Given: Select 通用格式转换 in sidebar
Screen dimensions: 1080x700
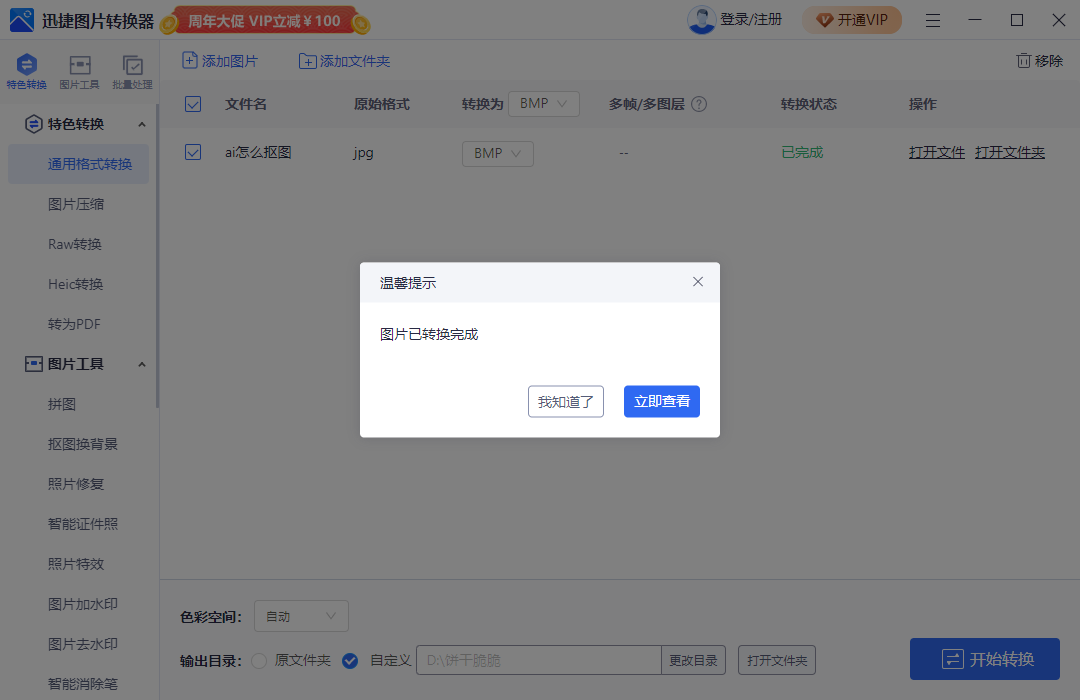Looking at the screenshot, I should click(x=79, y=164).
